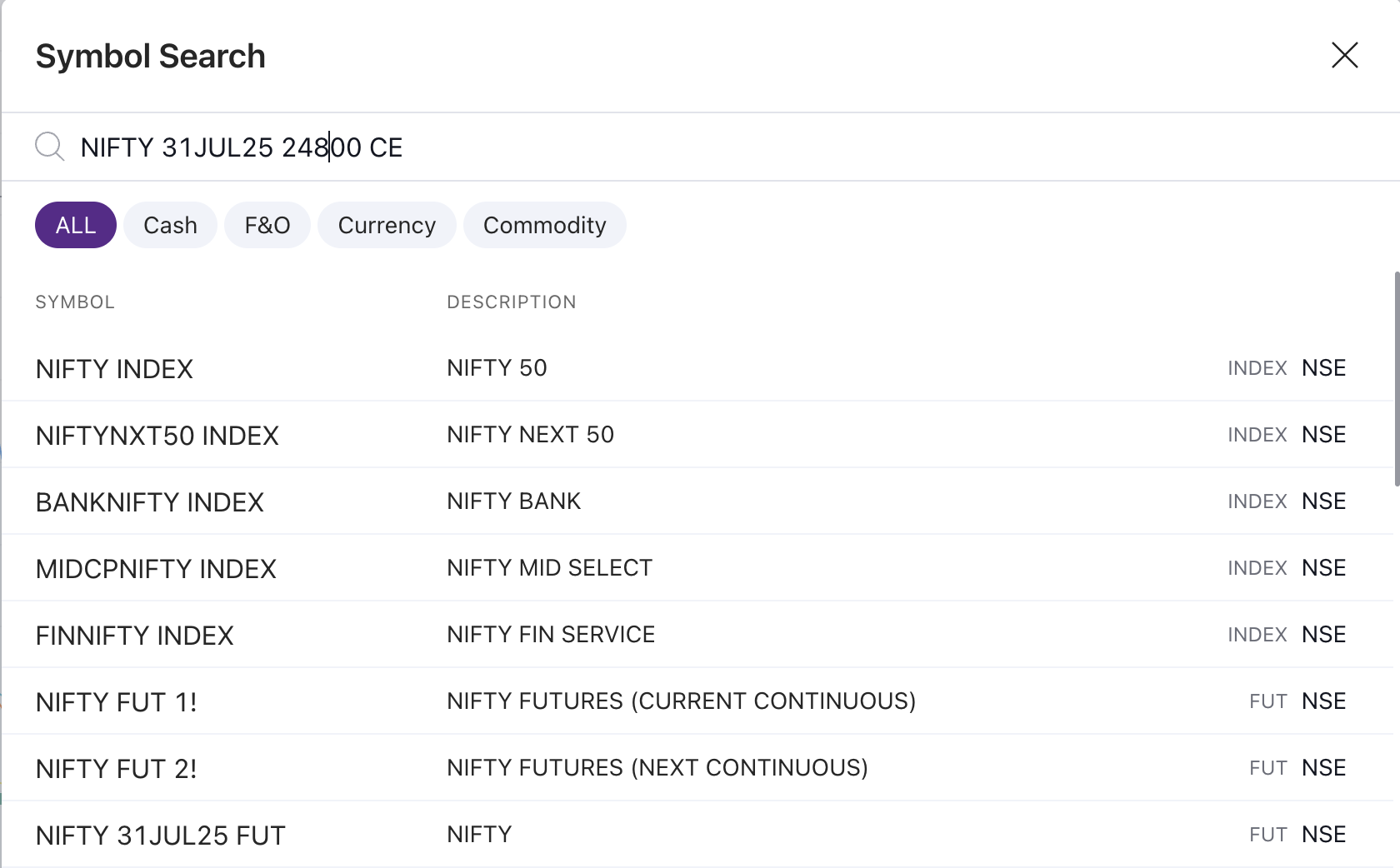Close the Symbol Search dialog
This screenshot has height=868, width=1400.
coord(1344,56)
